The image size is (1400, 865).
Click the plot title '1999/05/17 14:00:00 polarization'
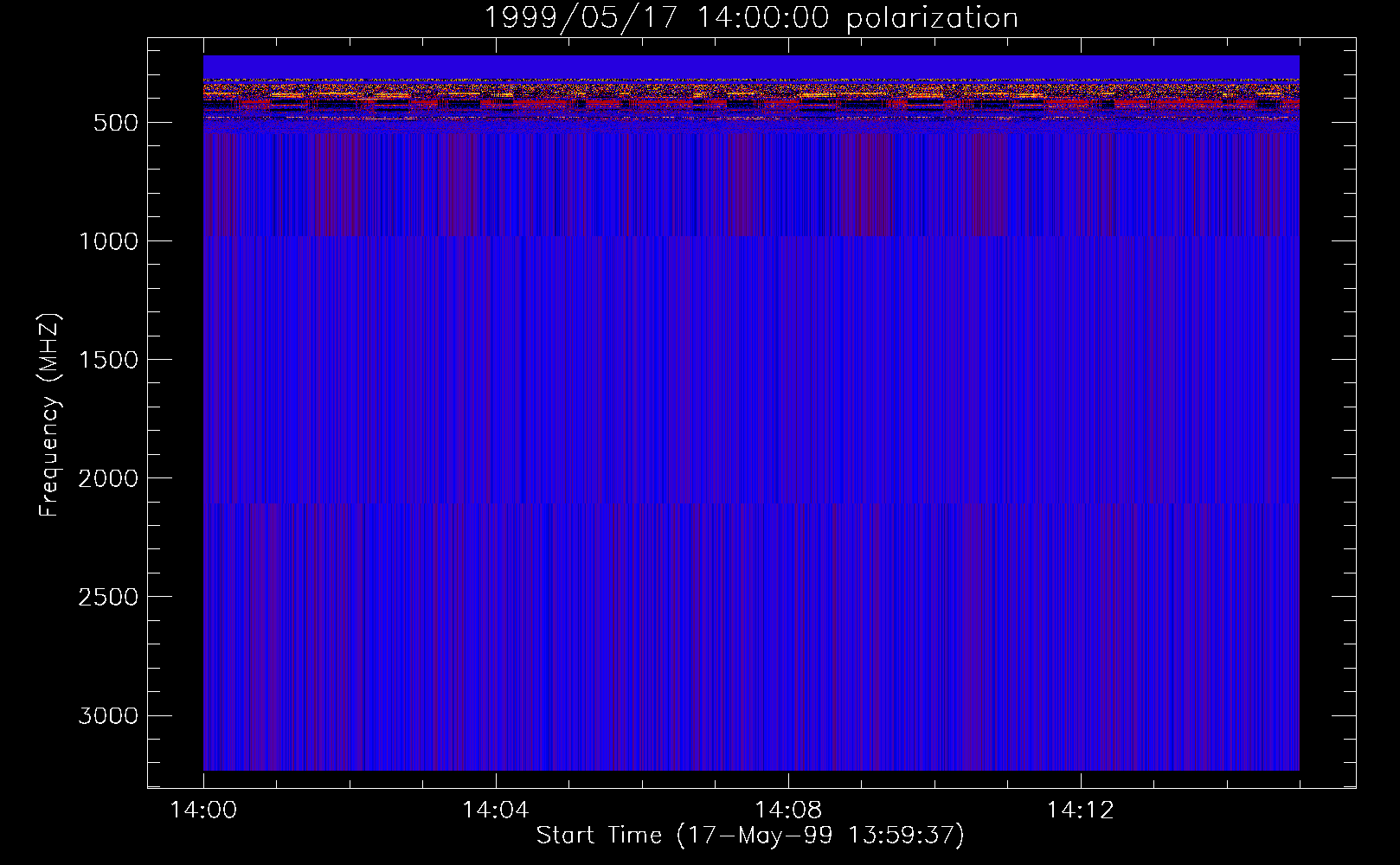750,17
